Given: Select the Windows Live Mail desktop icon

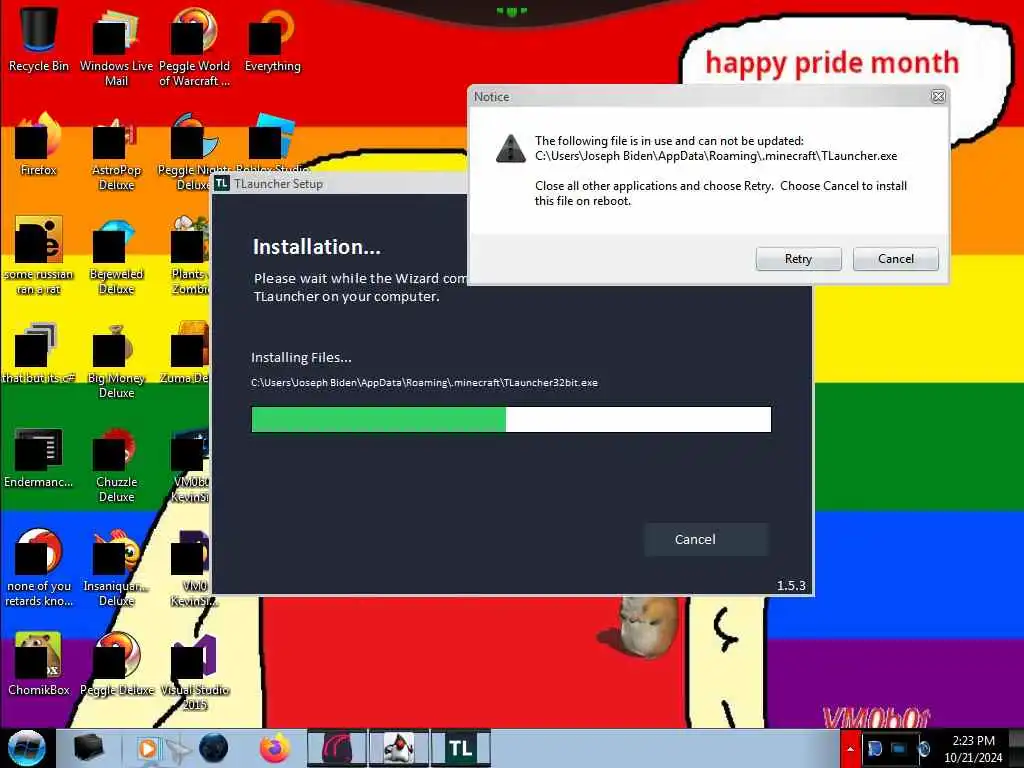Looking at the screenshot, I should pos(116,48).
